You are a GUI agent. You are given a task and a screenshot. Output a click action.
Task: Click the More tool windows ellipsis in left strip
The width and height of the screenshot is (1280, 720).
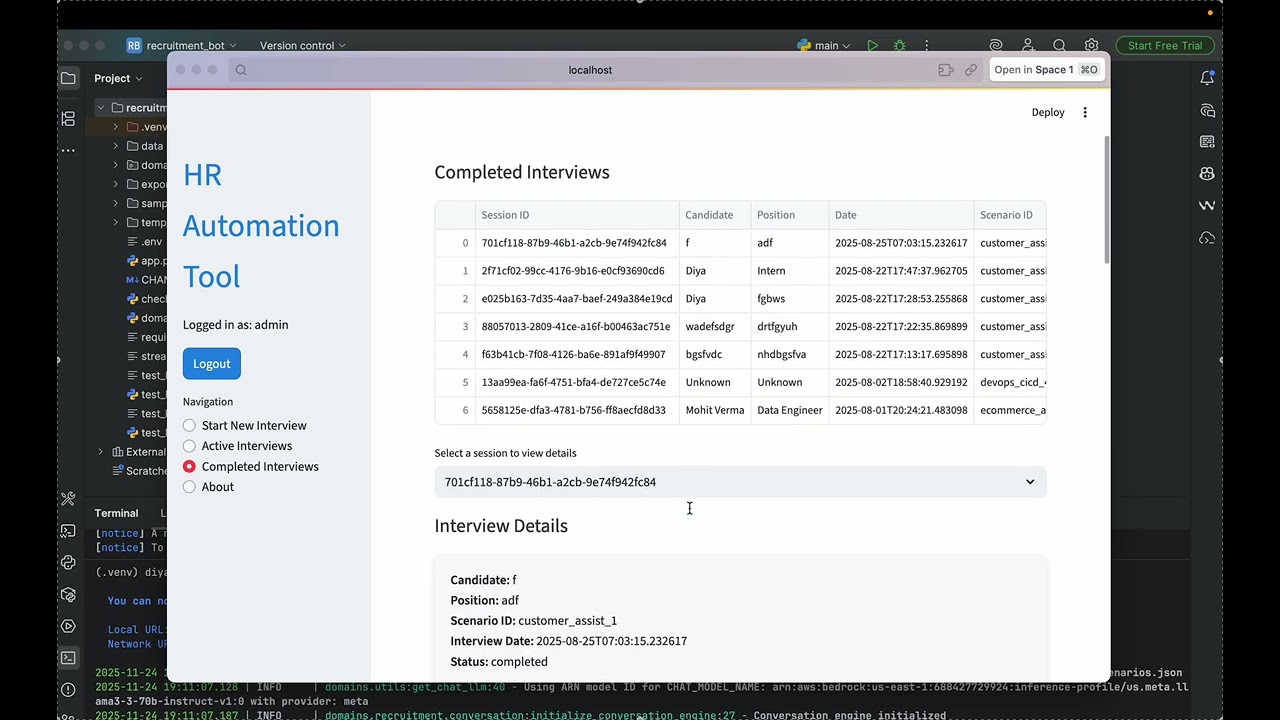(x=68, y=150)
